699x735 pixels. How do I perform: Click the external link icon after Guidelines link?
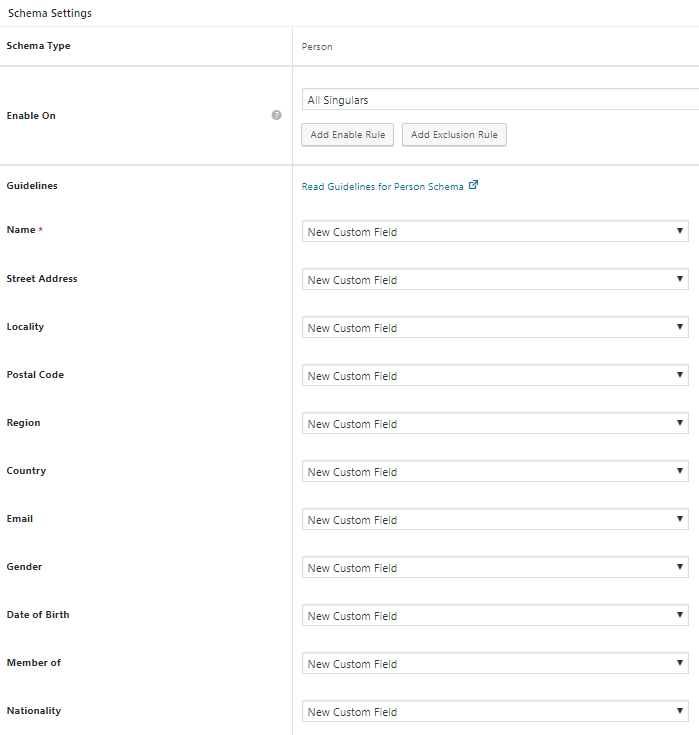pyautogui.click(x=473, y=185)
